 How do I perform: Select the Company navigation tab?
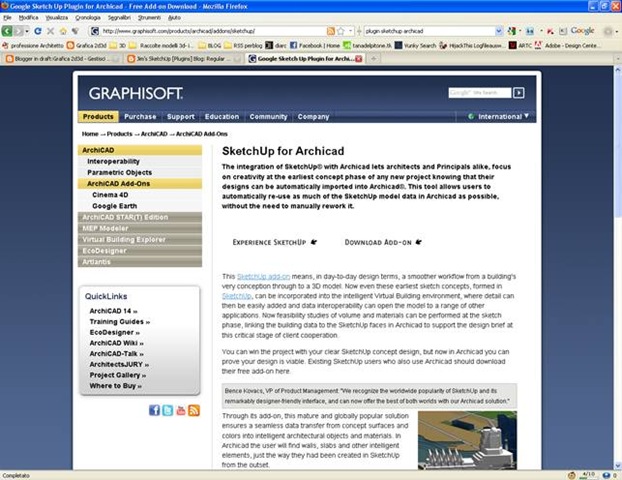pos(313,117)
